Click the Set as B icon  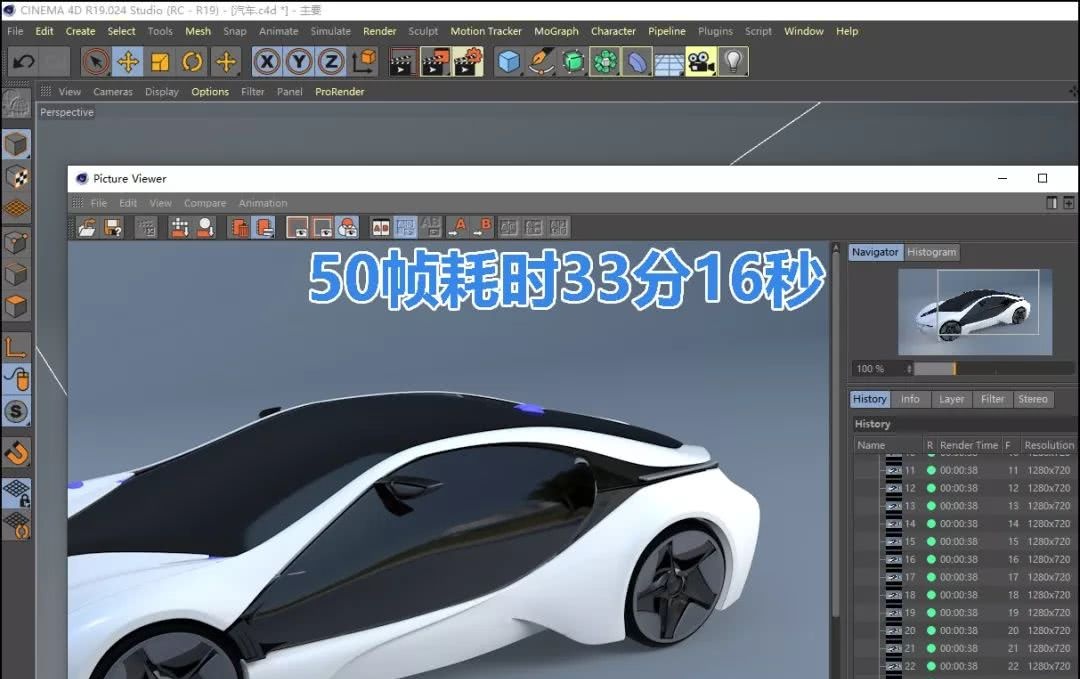[483, 227]
